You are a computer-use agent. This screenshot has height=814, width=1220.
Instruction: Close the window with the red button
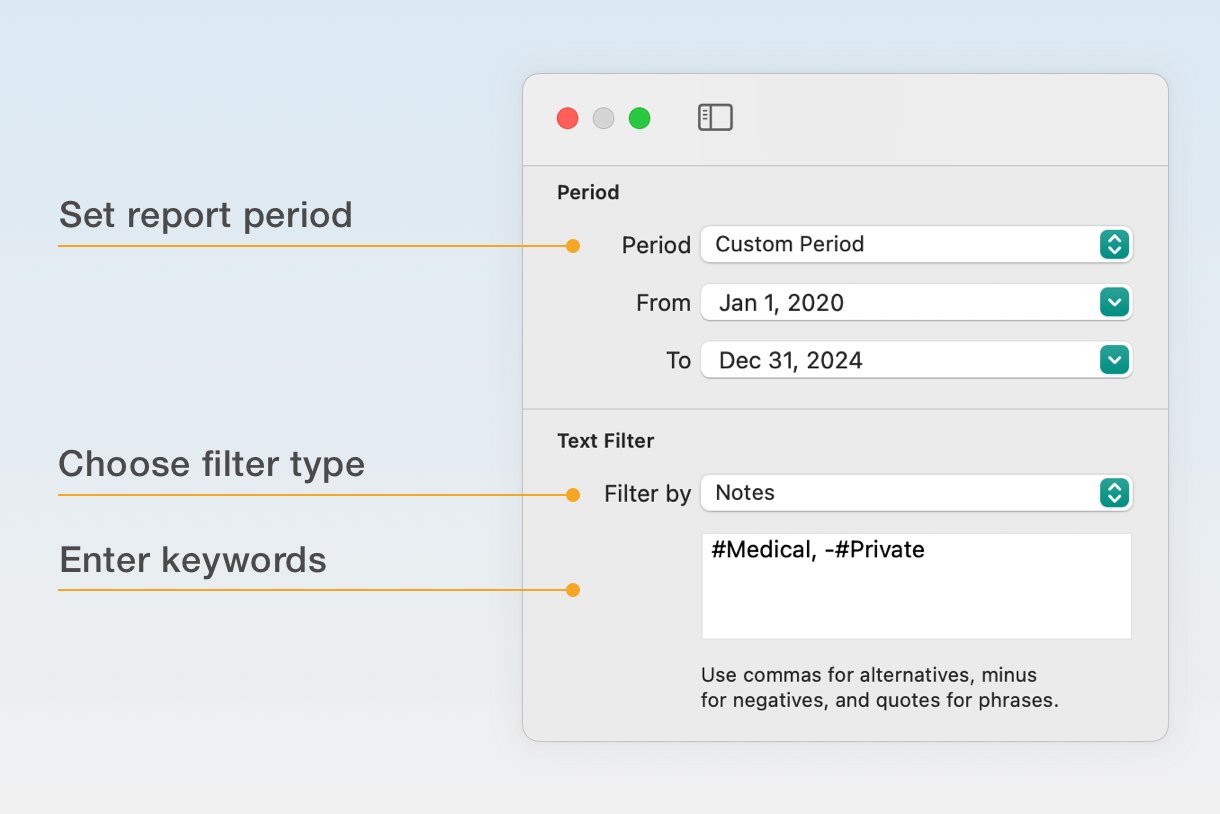pyautogui.click(x=568, y=118)
